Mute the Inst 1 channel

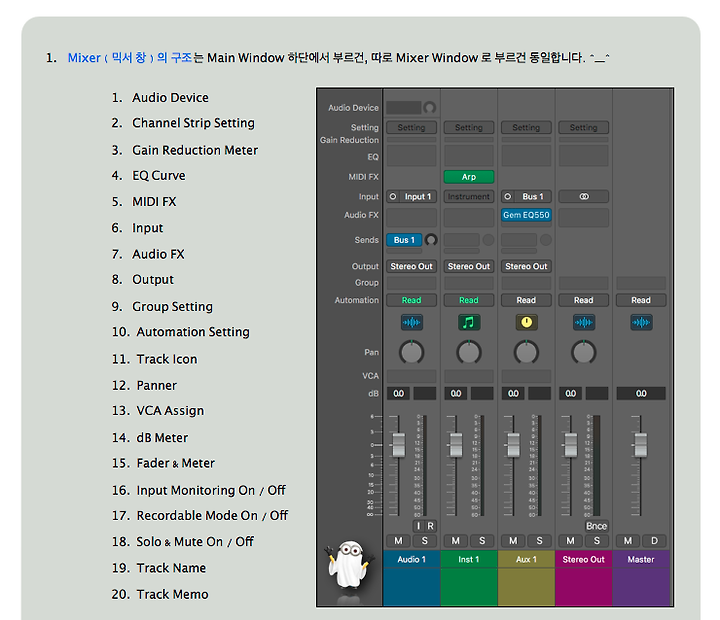456,541
